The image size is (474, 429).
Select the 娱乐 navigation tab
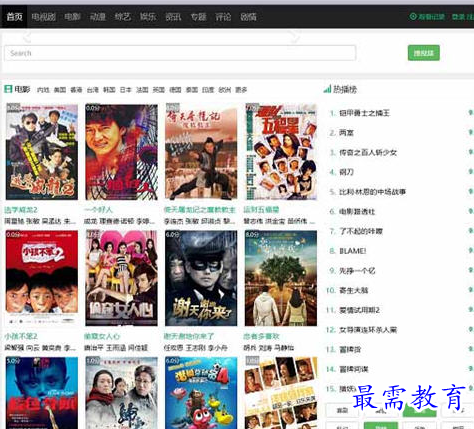(148, 17)
